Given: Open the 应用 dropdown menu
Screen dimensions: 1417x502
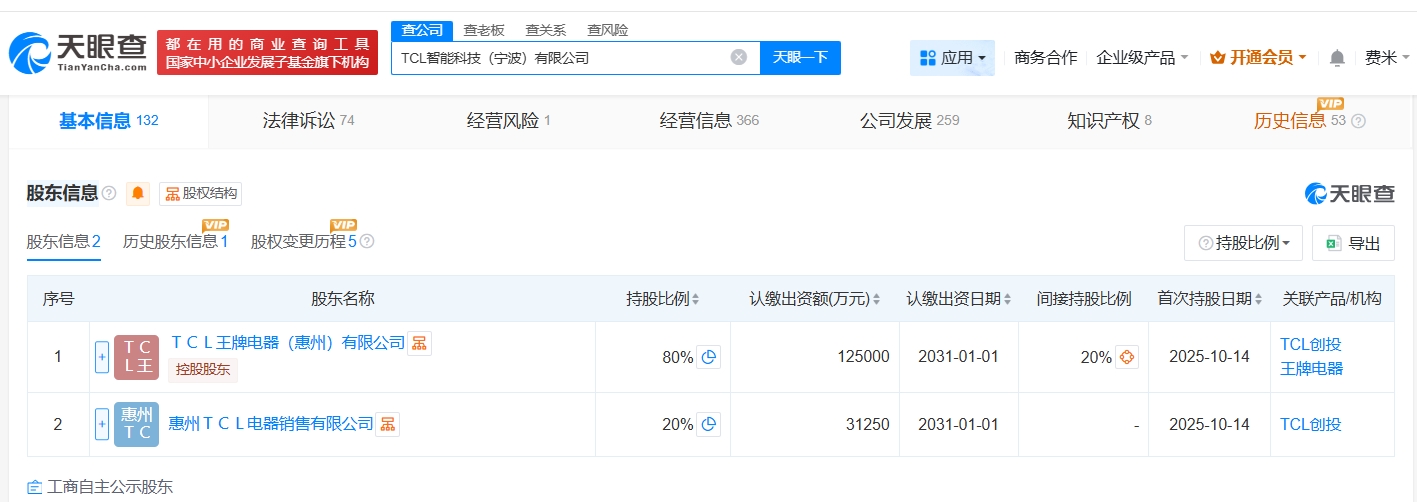Looking at the screenshot, I should point(952,58).
